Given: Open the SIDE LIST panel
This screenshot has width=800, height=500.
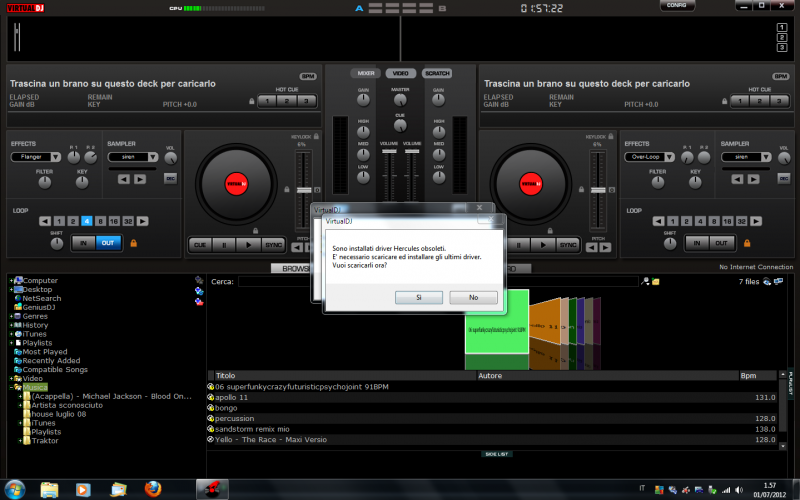Looking at the screenshot, I should [x=496, y=454].
